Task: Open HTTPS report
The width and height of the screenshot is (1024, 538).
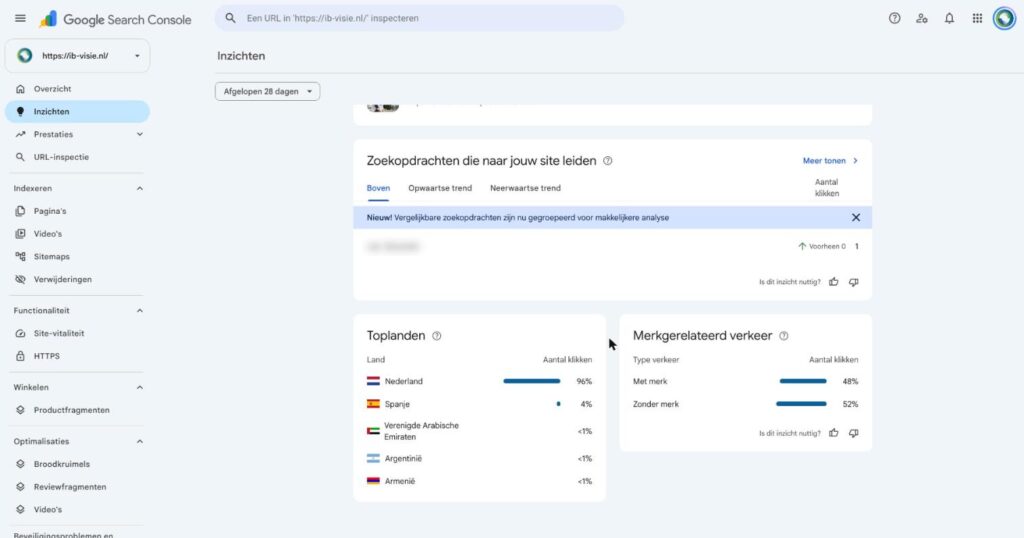Action: [77, 356]
